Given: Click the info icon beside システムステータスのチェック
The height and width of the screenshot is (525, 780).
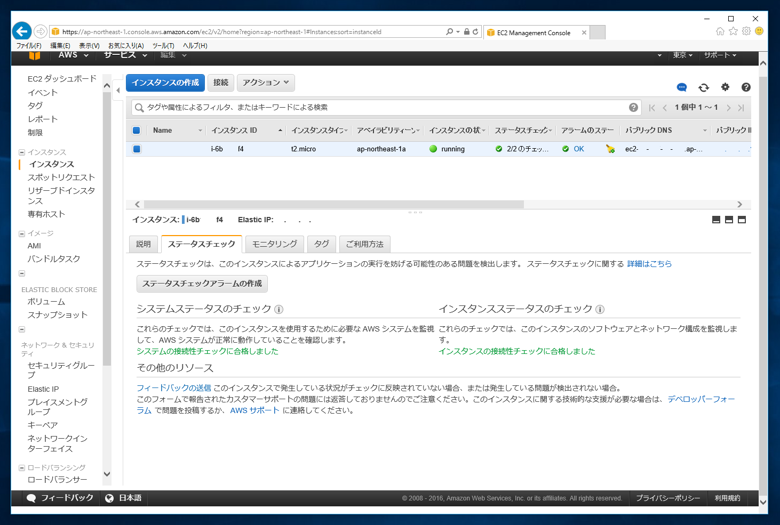Looking at the screenshot, I should click(279, 310).
